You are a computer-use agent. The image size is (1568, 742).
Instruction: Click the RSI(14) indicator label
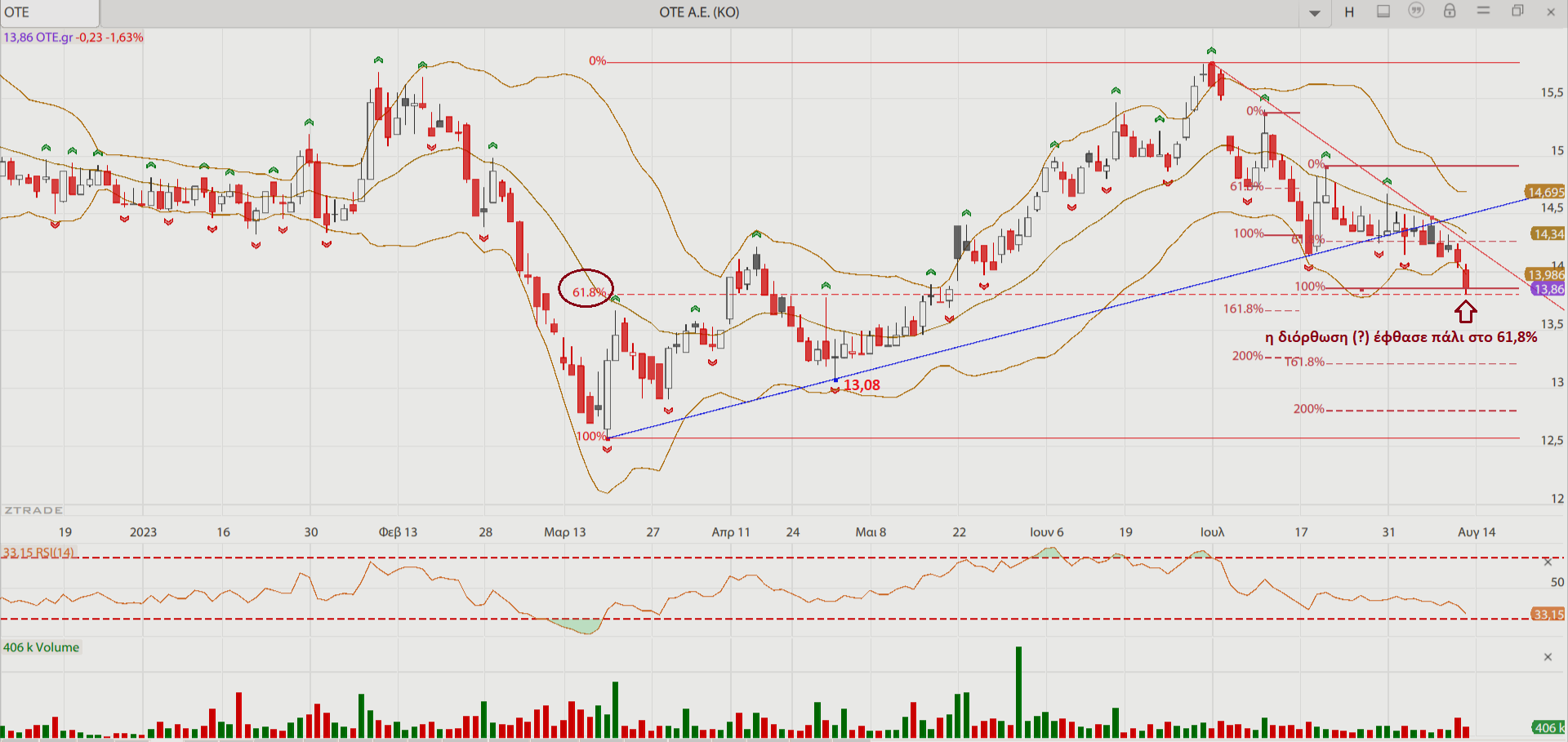pyautogui.click(x=38, y=553)
